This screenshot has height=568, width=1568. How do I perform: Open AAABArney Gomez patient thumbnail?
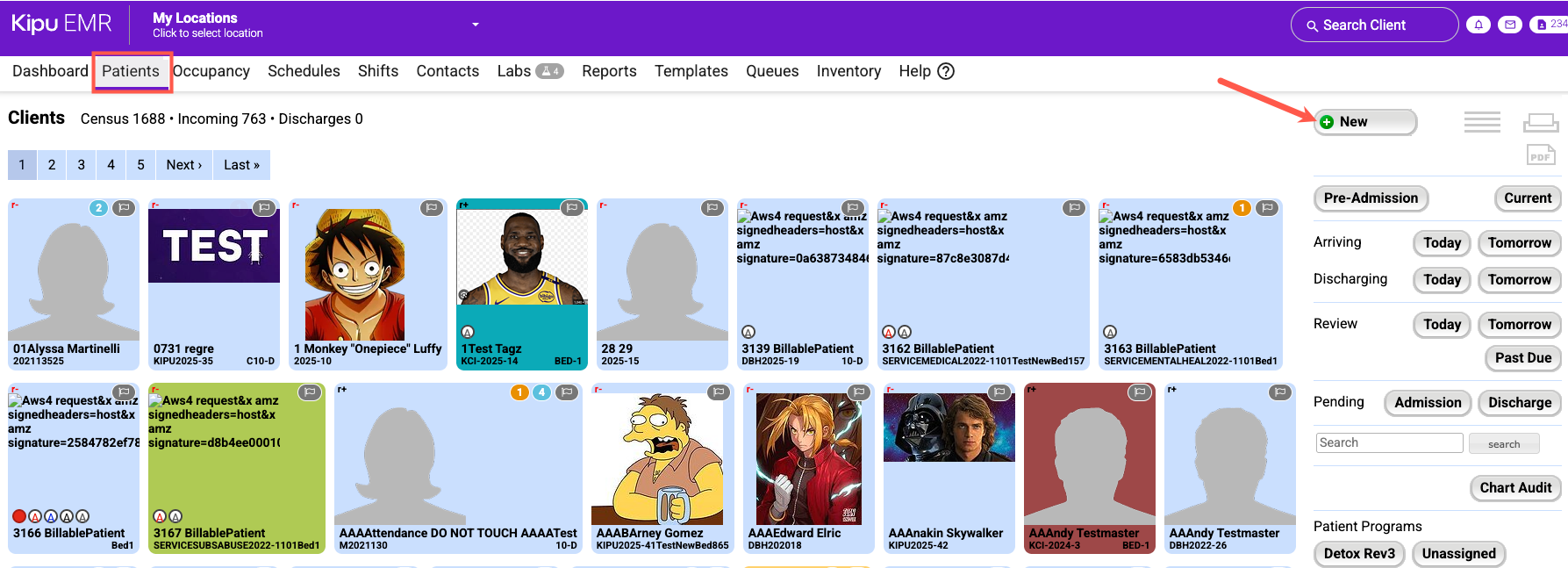(659, 458)
